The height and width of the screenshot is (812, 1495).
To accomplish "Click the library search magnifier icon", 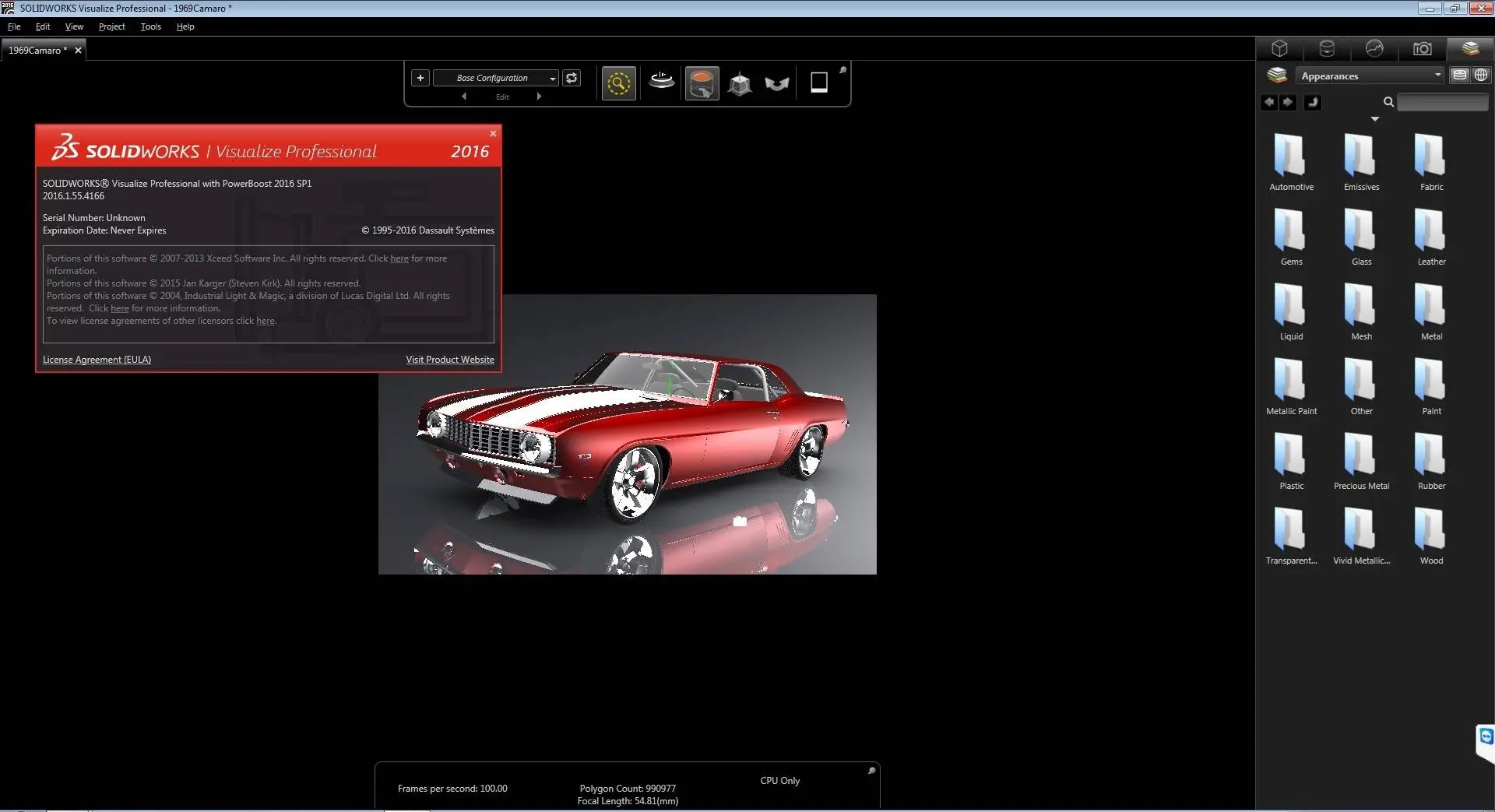I will (x=1388, y=102).
